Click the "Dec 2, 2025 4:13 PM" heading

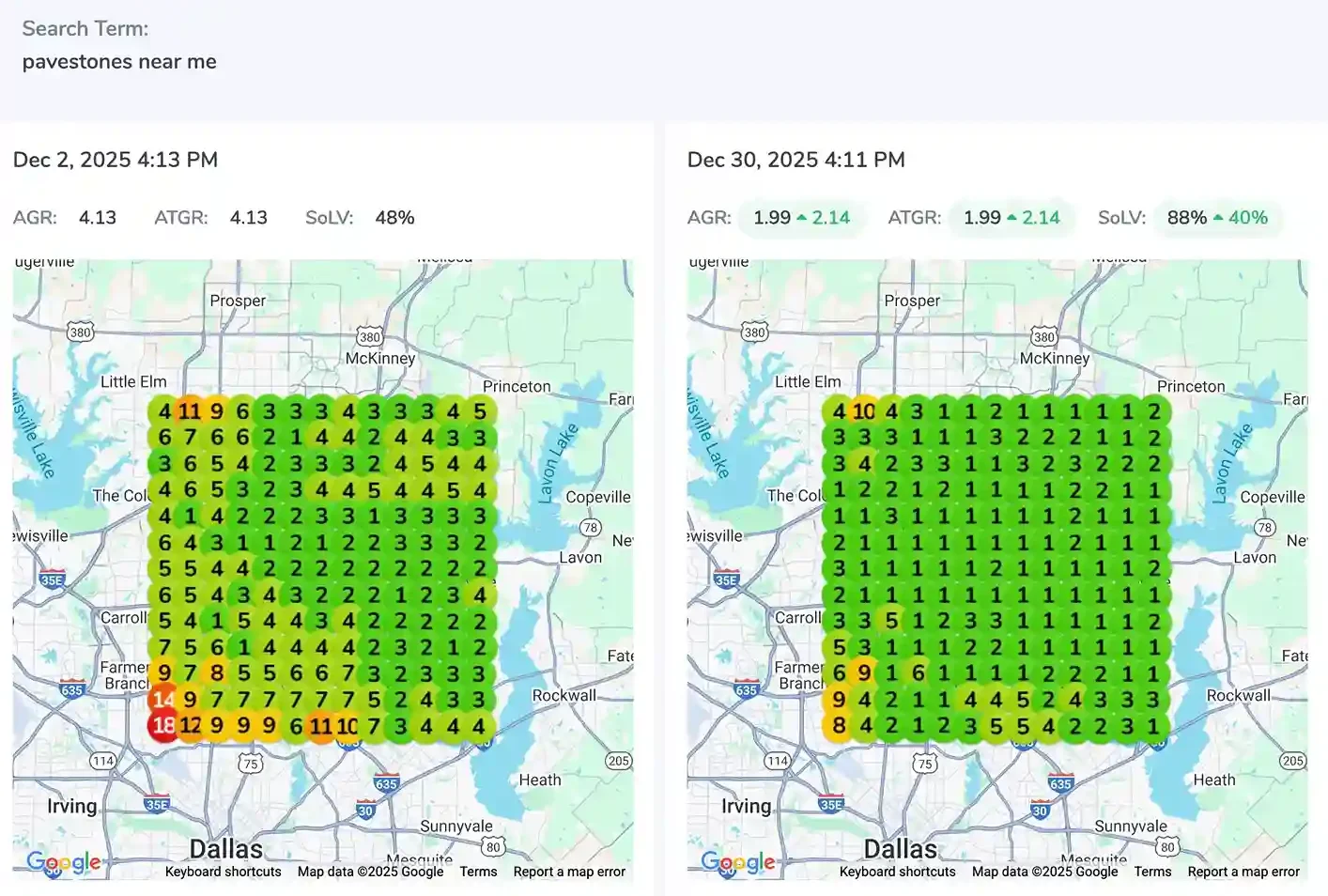point(116,160)
